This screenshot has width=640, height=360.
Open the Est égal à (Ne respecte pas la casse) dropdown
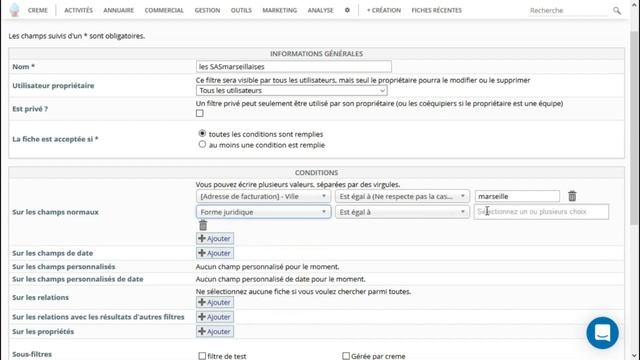click(x=402, y=196)
